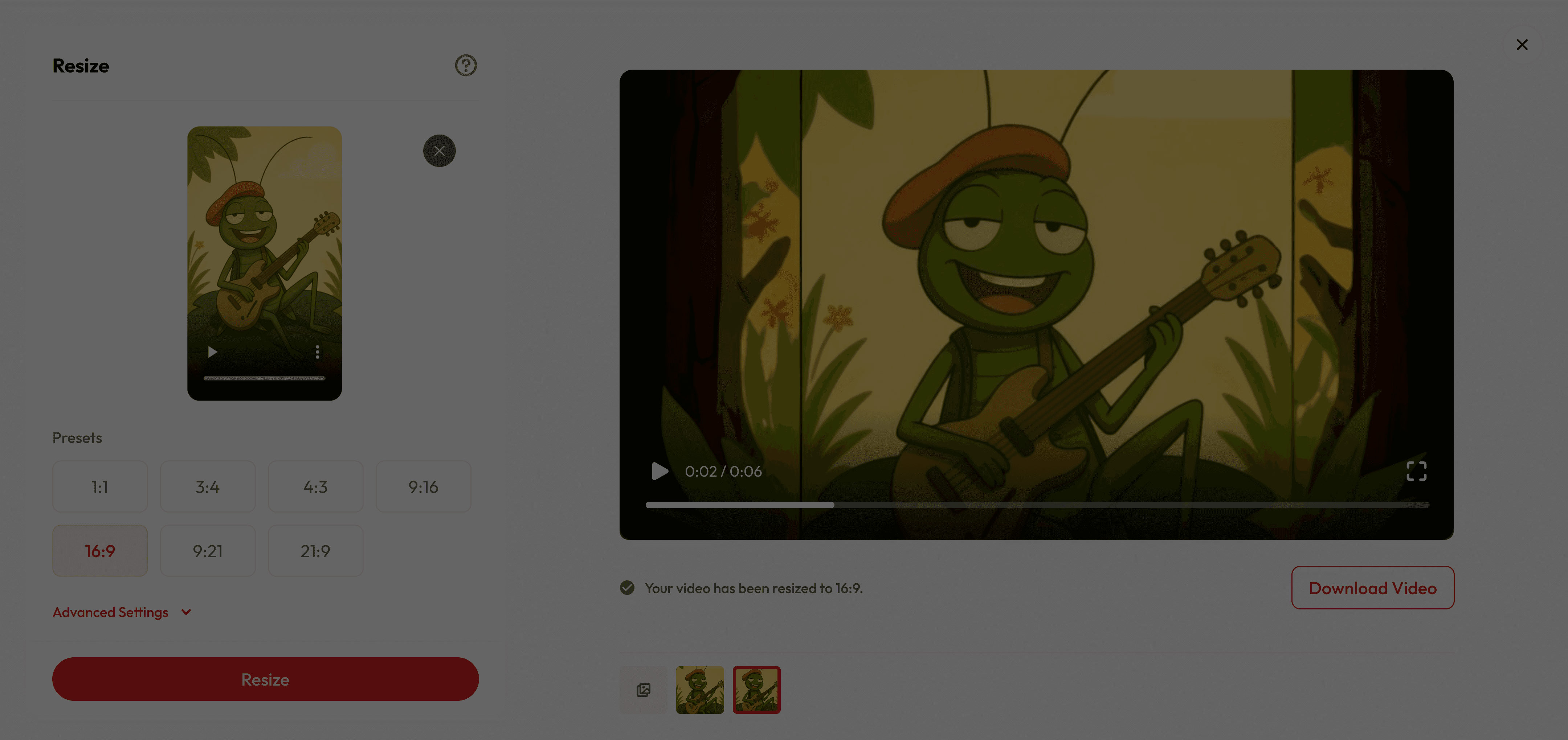Open the help question mark icon

click(x=466, y=65)
